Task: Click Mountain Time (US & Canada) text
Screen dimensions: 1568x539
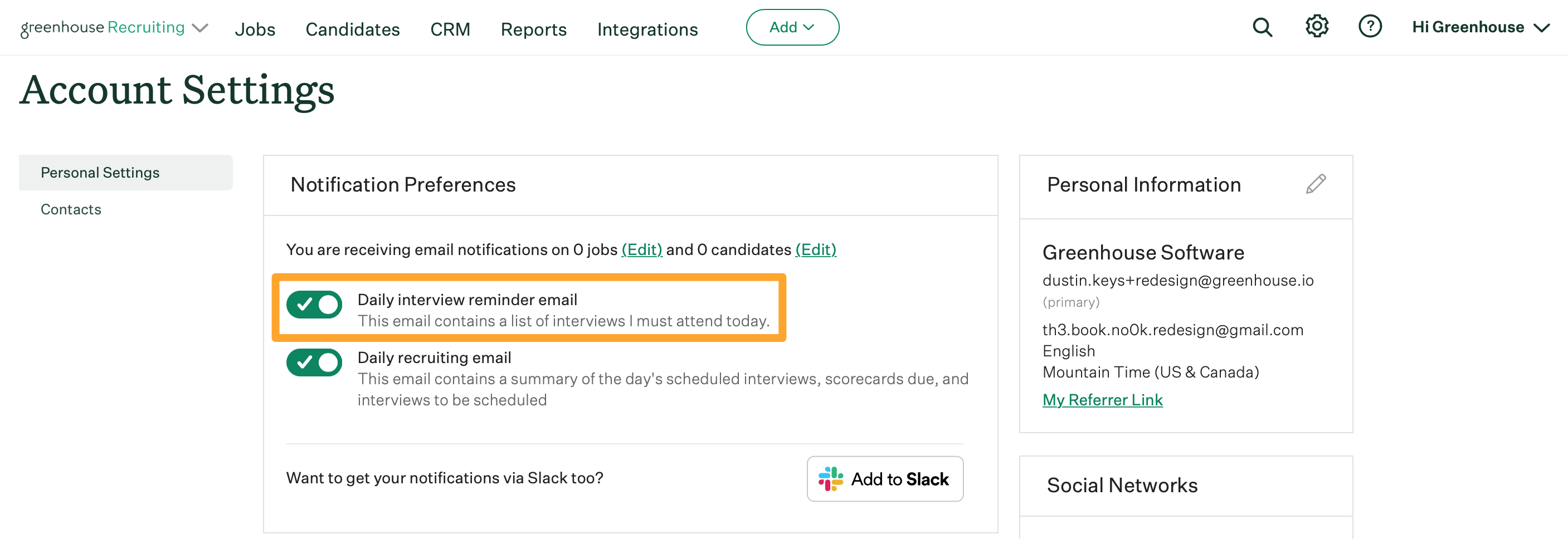Action: point(1151,373)
